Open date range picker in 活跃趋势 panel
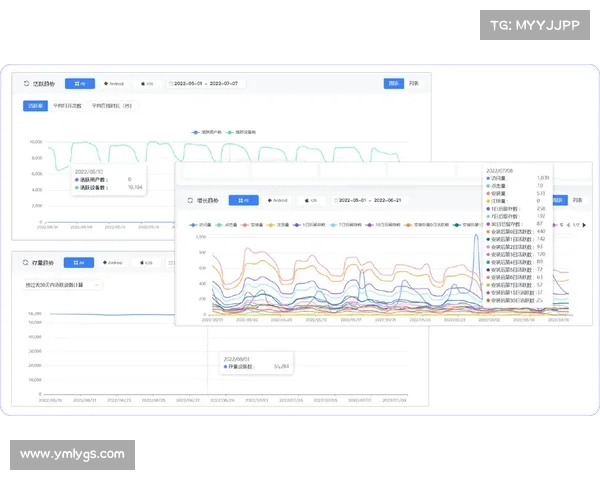 (210, 84)
